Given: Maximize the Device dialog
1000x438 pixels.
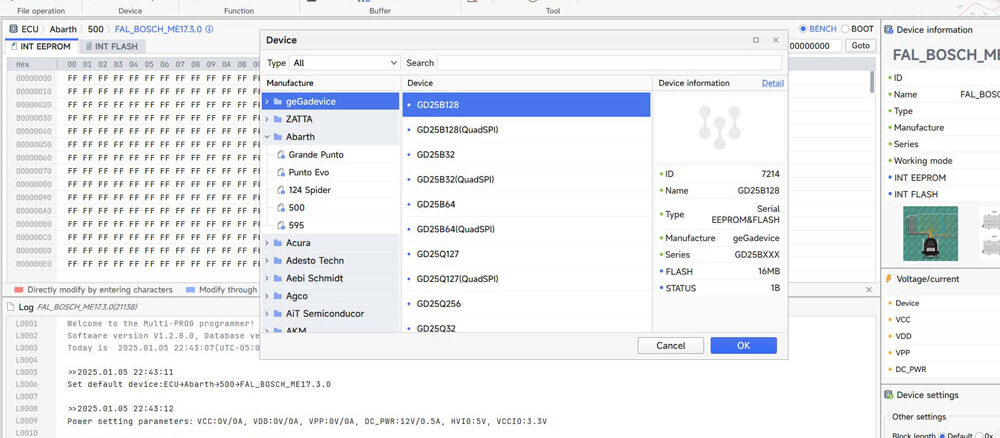Looking at the screenshot, I should 756,40.
